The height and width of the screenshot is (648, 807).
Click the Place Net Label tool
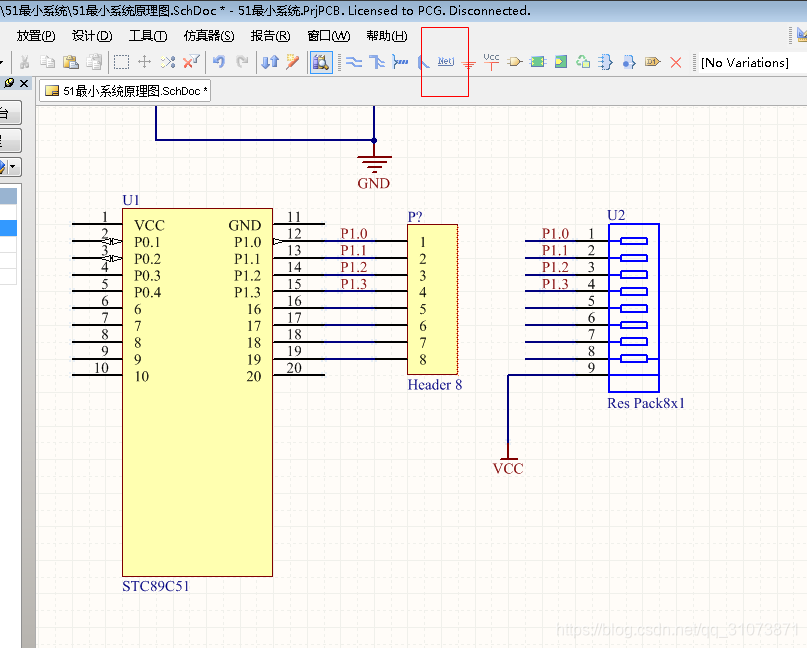click(446, 62)
